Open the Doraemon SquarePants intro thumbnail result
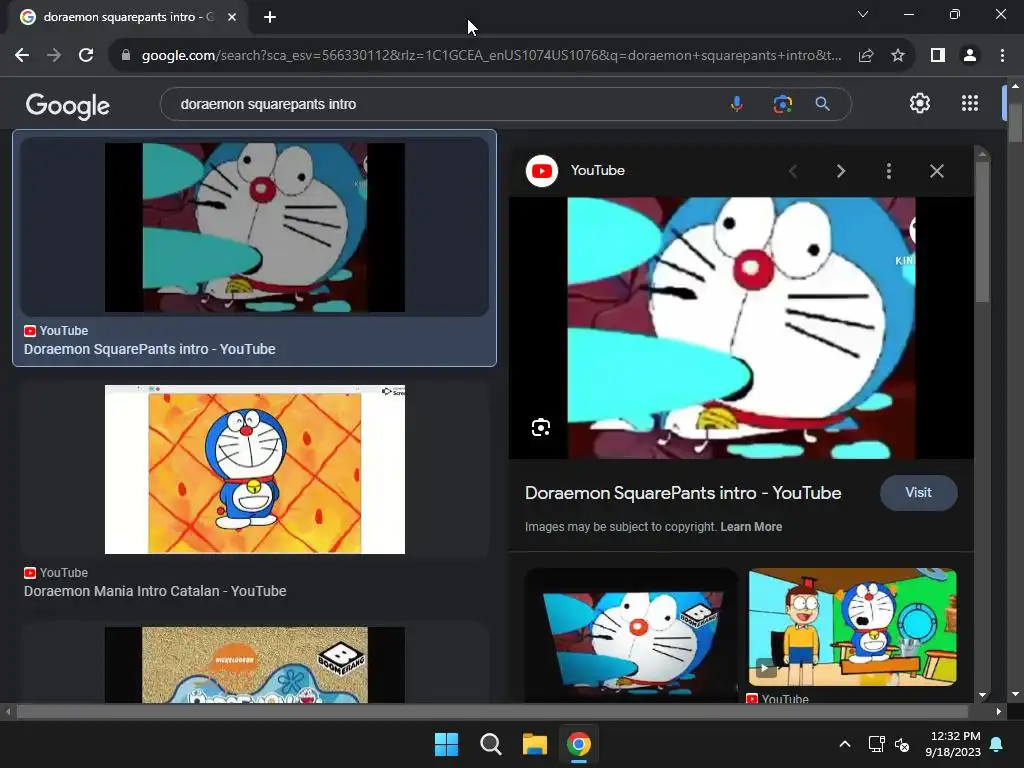This screenshot has height=768, width=1024. [255, 227]
